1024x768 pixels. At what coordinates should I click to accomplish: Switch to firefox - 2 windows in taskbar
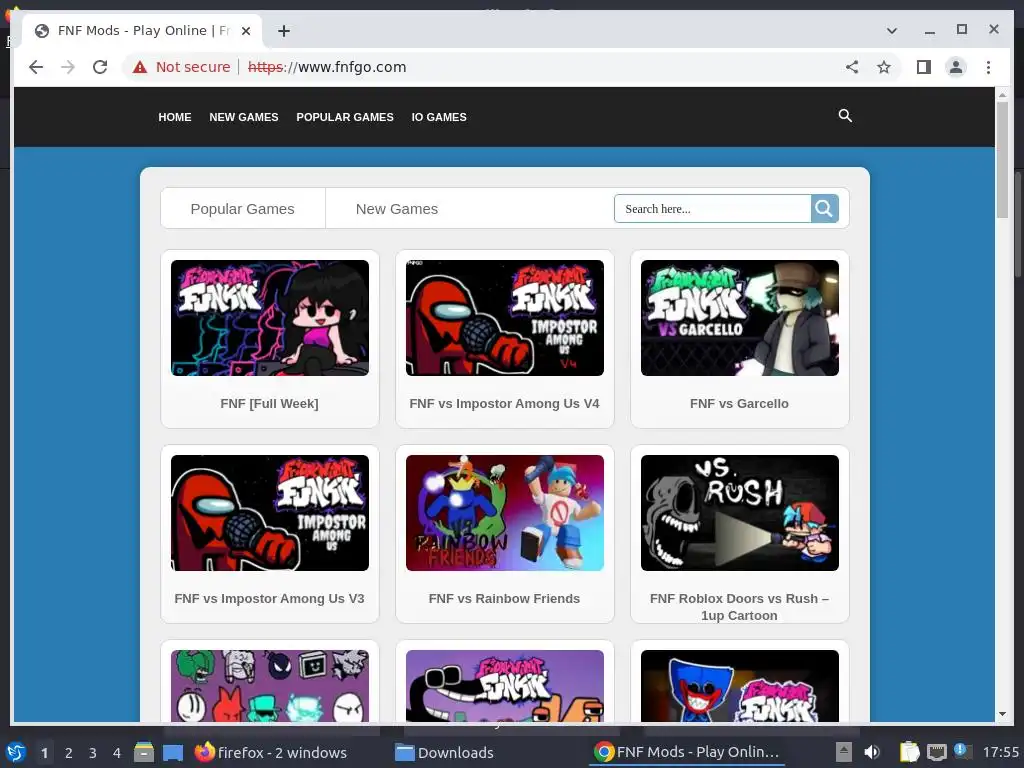tap(271, 752)
